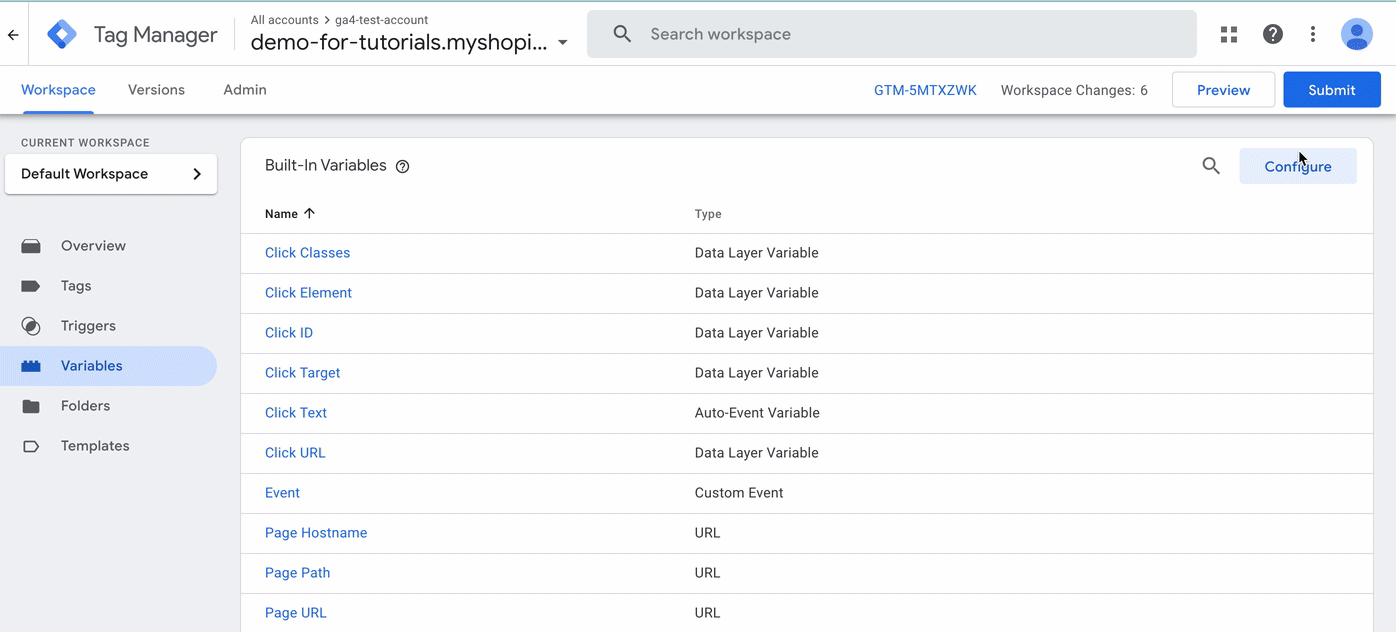Screen dimensions: 1396x632
Task: Sort by Name column arrow
Action: (309, 213)
